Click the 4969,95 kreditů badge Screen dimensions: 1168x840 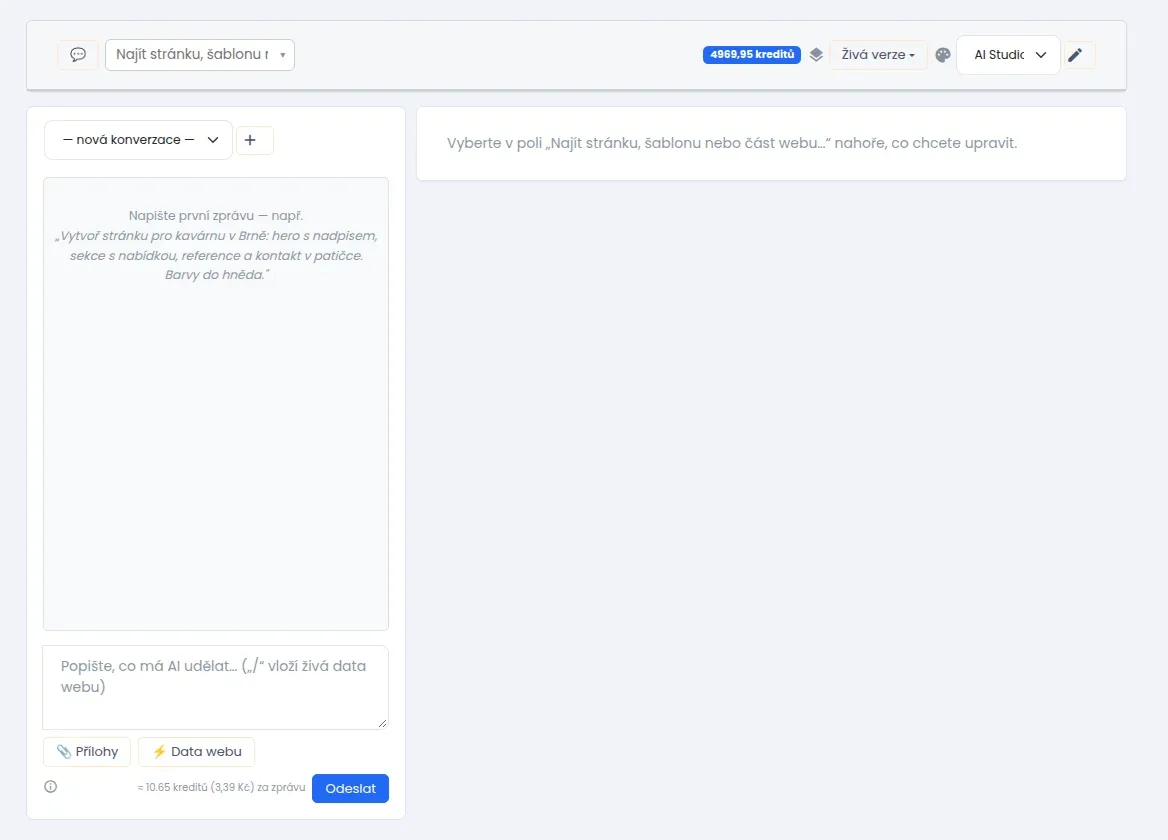pyautogui.click(x=752, y=54)
